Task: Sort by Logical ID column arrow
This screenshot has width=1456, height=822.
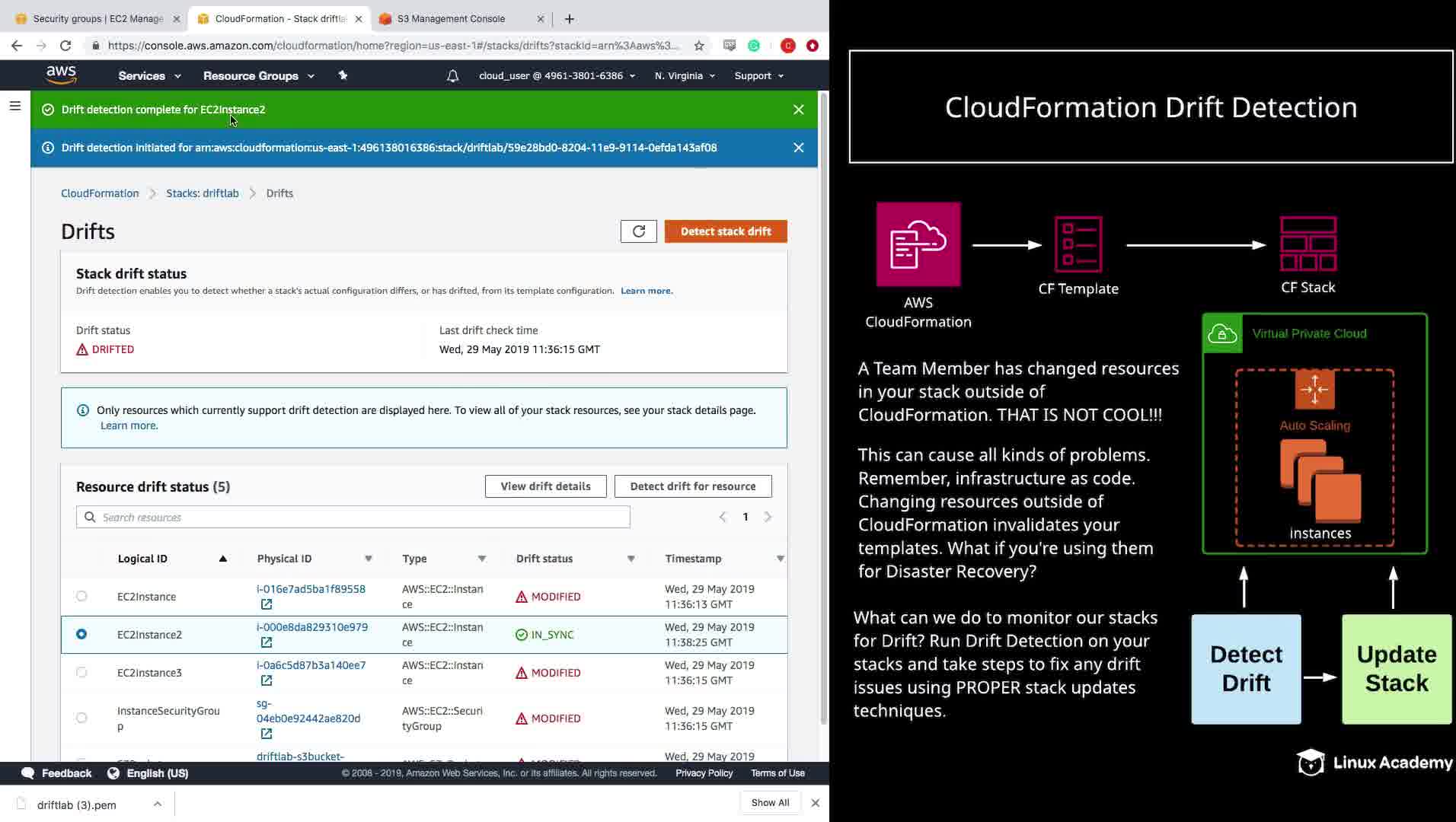Action: [223, 559]
